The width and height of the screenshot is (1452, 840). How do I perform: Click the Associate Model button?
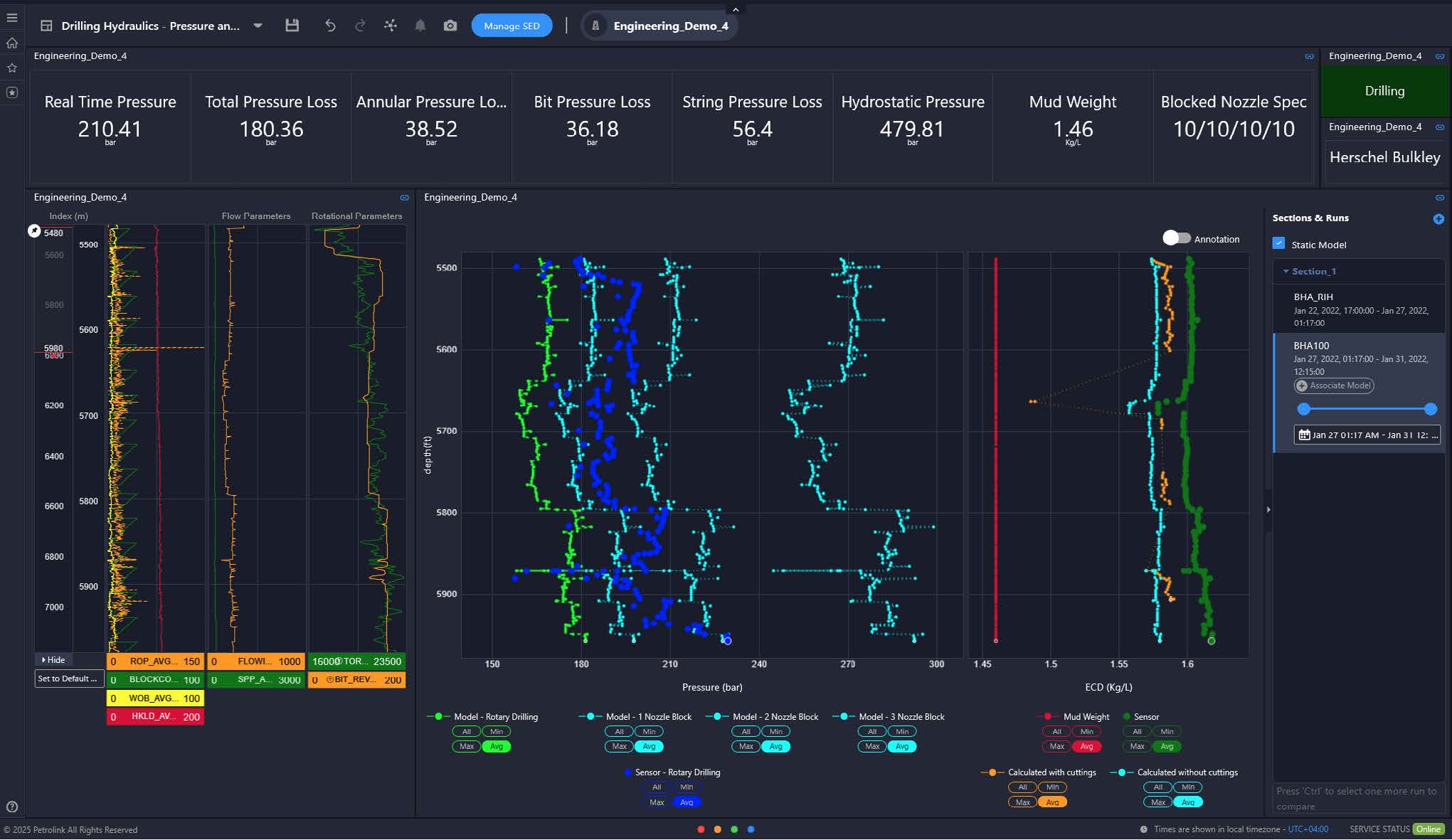tap(1334, 386)
